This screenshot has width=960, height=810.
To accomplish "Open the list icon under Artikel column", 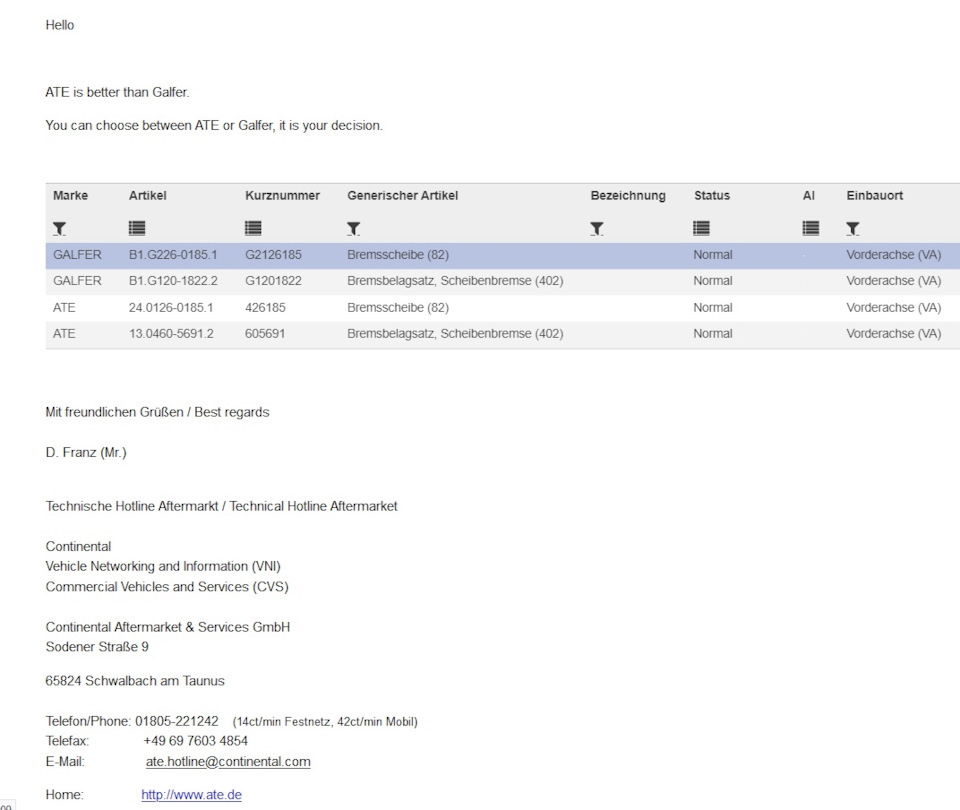I will click(x=137, y=228).
